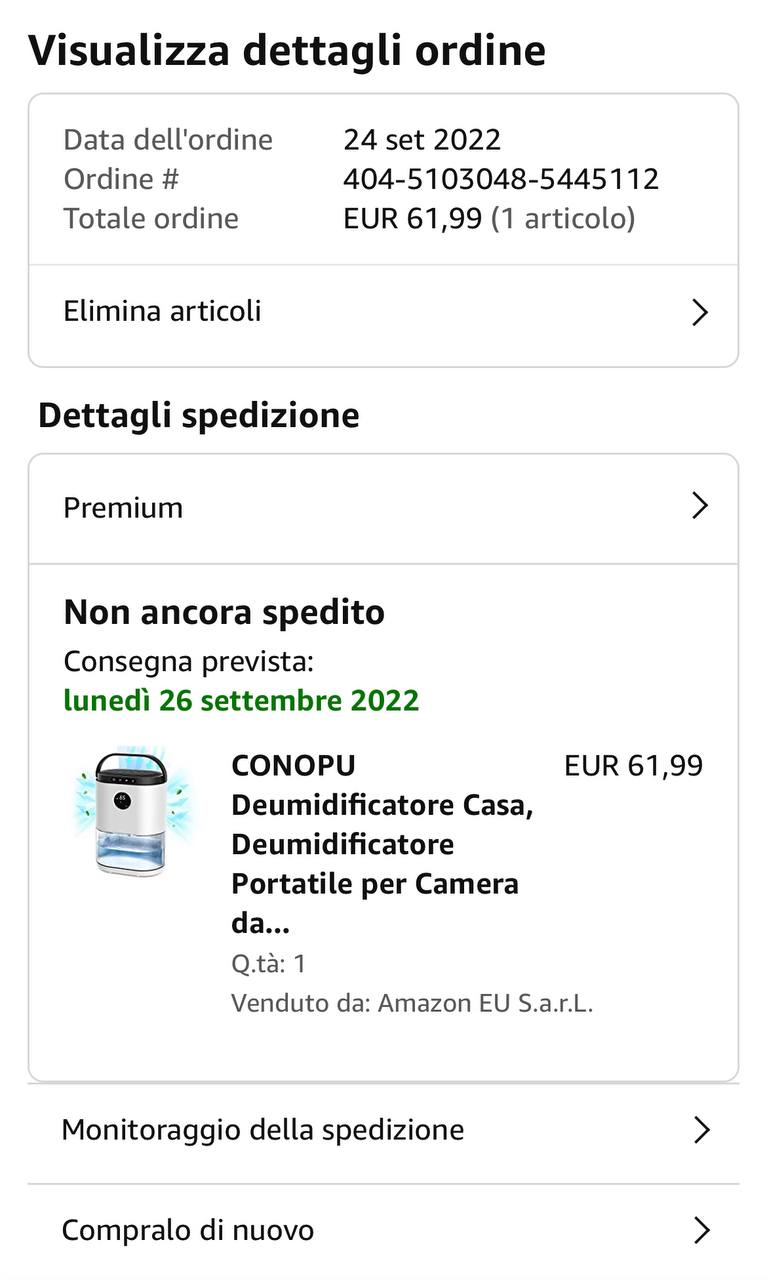
Task: Tap the chevron arrow beside Premium
Action: click(x=700, y=507)
